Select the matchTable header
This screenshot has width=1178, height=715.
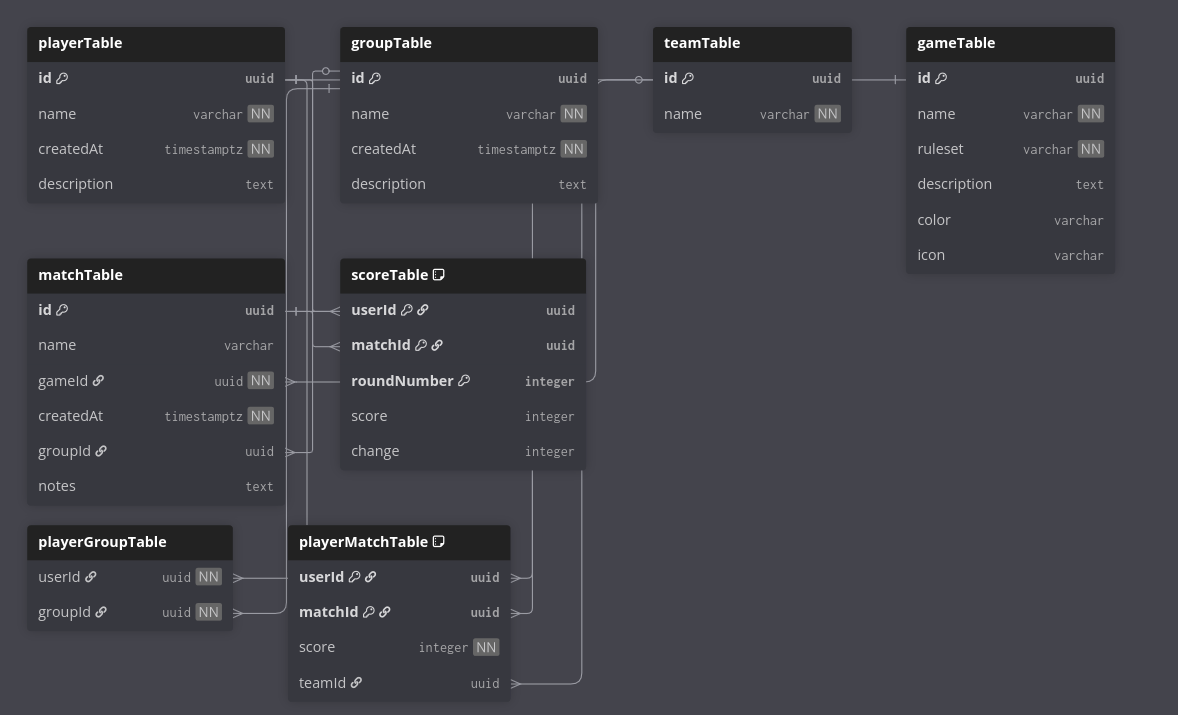coord(155,275)
